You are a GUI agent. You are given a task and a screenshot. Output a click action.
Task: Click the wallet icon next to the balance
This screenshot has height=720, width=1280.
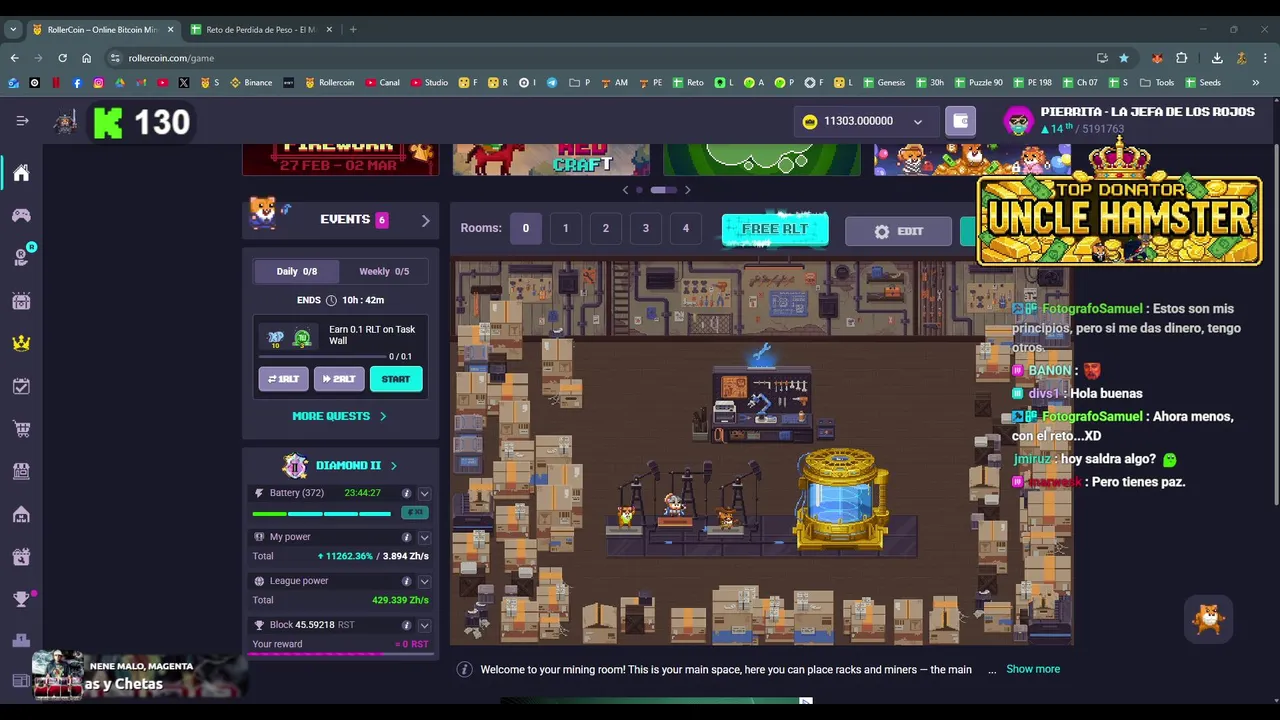[x=961, y=121]
